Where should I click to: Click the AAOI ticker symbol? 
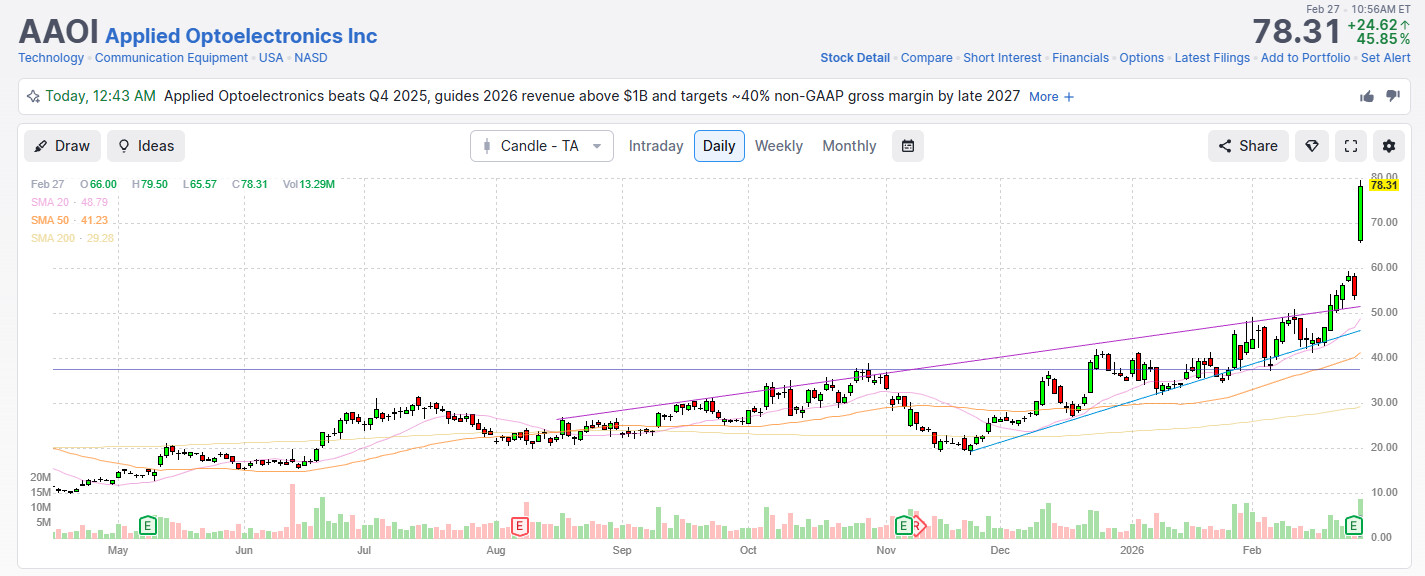coord(58,32)
